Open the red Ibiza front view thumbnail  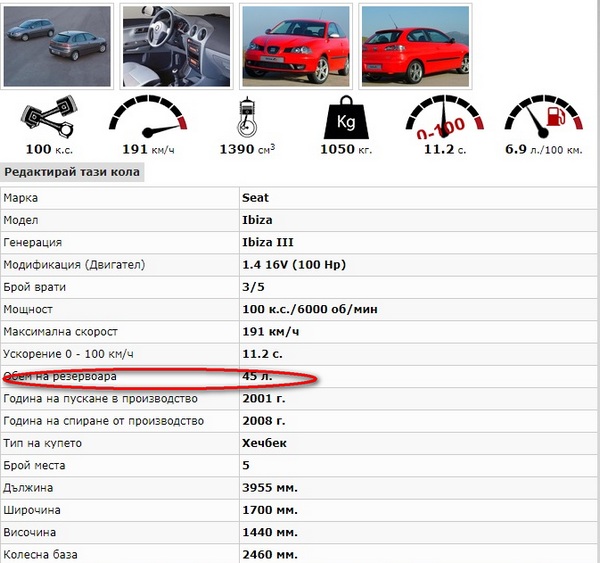pyautogui.click(x=296, y=46)
